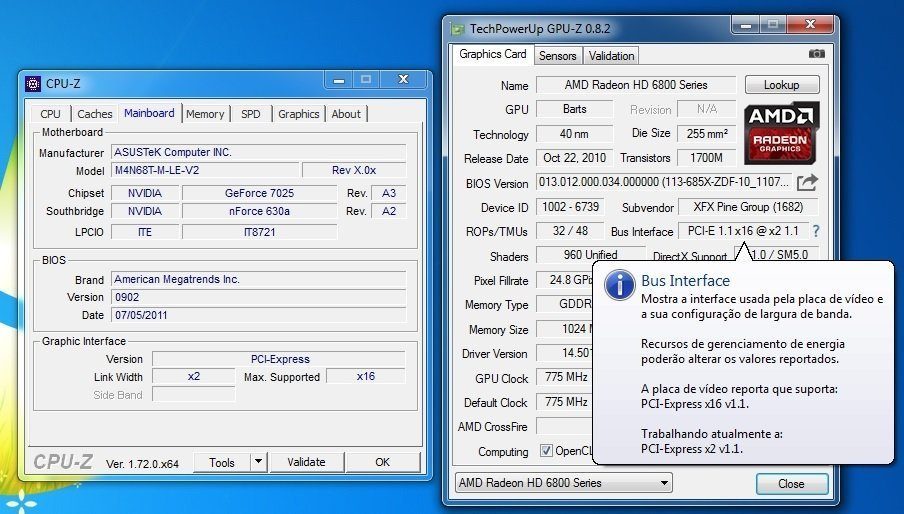The width and height of the screenshot is (904, 514).
Task: Click the AMD Radeon Graphics logo
Action: (781, 133)
